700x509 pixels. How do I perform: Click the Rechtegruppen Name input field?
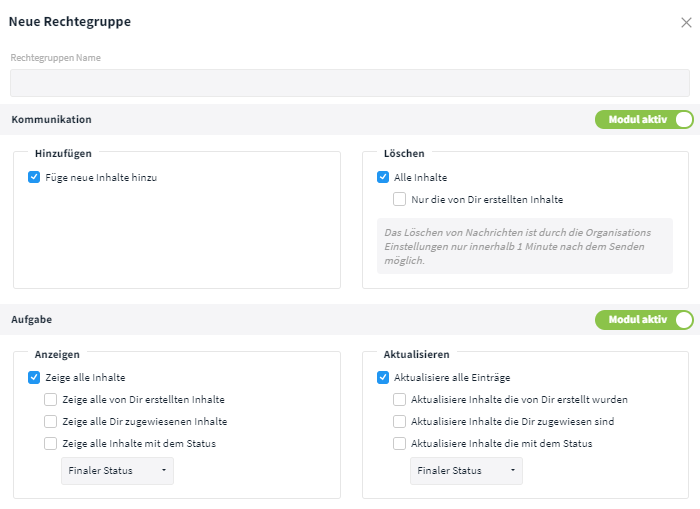350,83
